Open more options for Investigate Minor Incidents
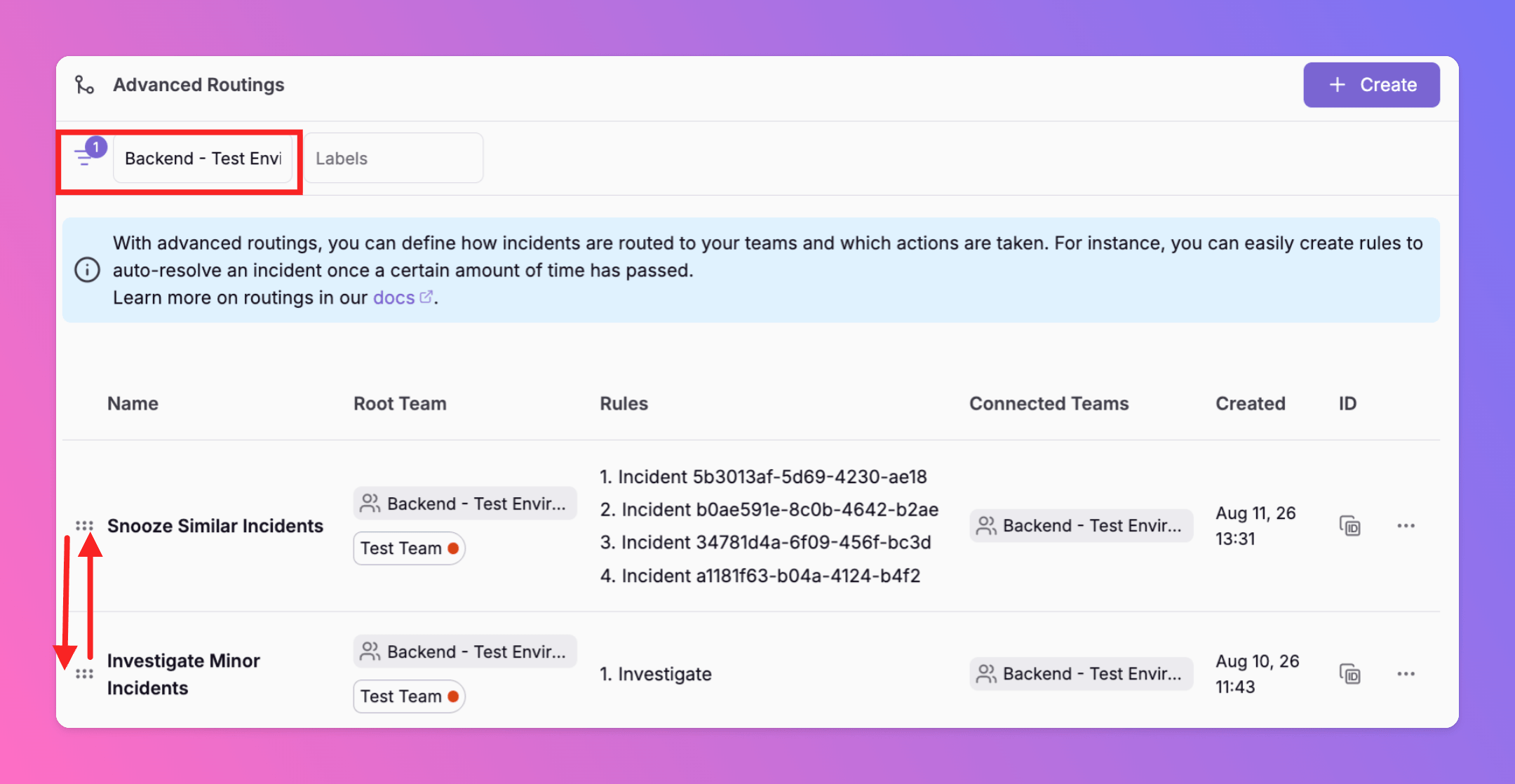This screenshot has width=1515, height=784. click(1406, 674)
